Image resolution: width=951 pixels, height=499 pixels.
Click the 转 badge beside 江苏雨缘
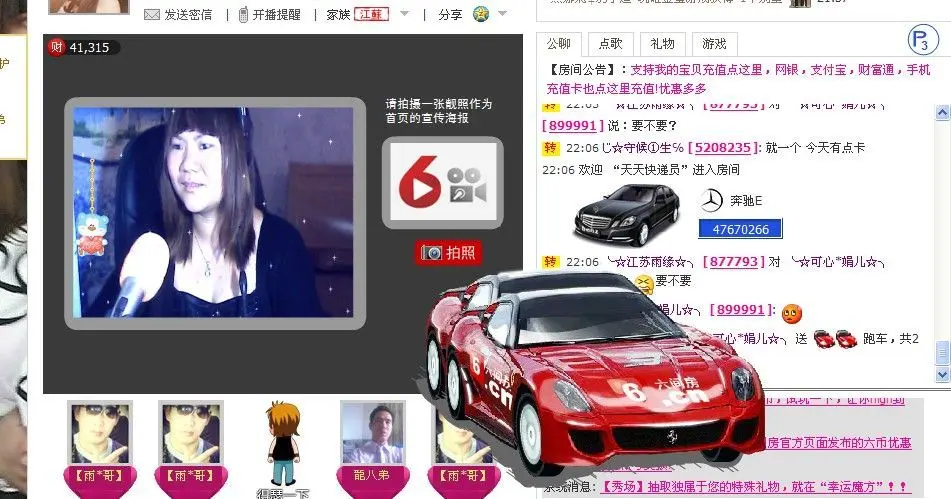550,261
